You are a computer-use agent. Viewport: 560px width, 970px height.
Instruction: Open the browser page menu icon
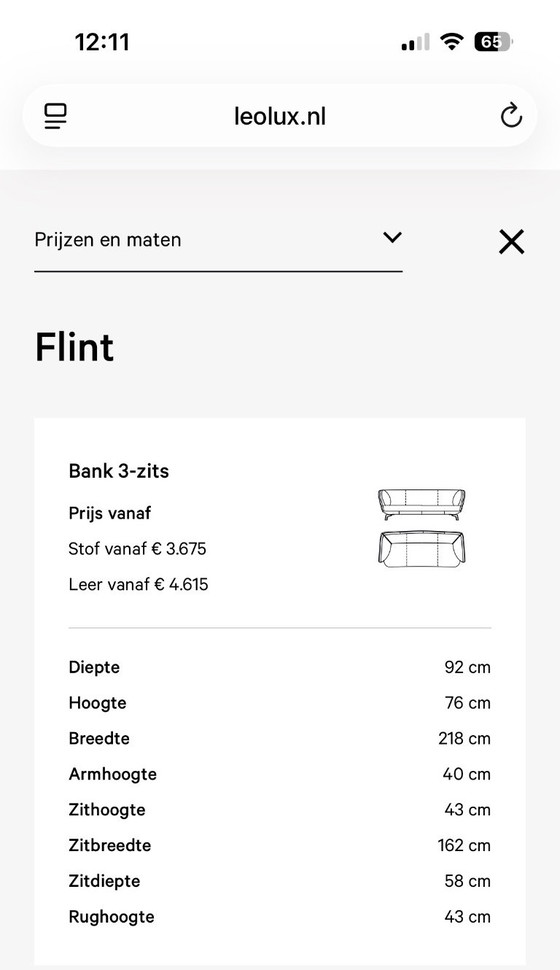tap(55, 116)
